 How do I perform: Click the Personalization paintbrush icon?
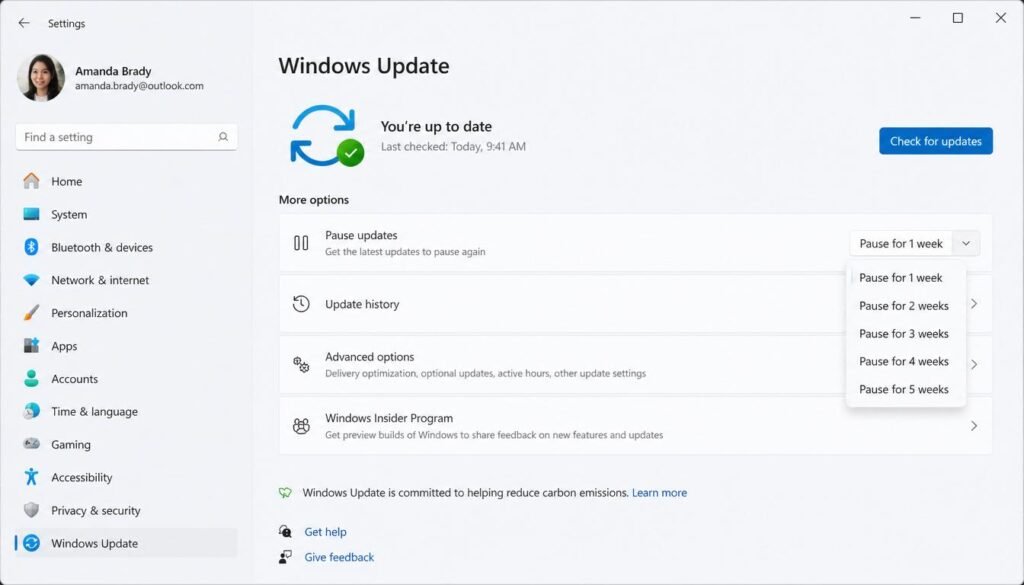31,313
